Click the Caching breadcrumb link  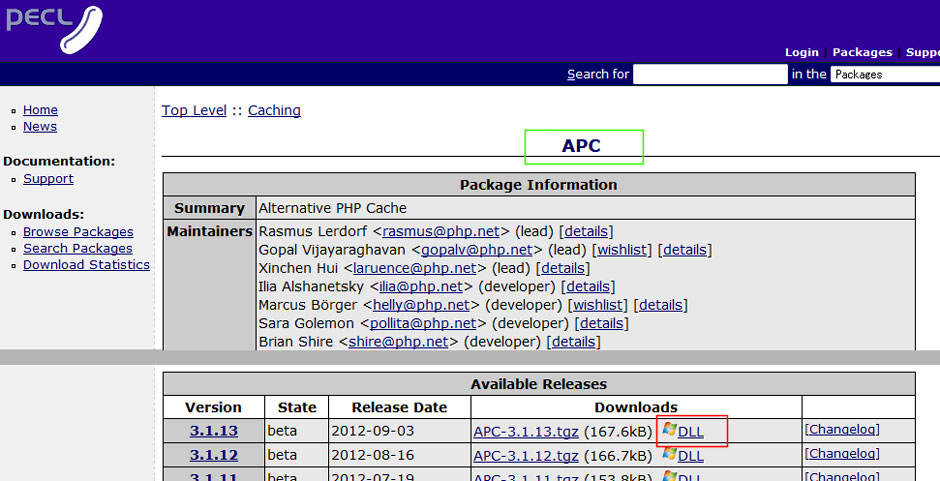(274, 110)
